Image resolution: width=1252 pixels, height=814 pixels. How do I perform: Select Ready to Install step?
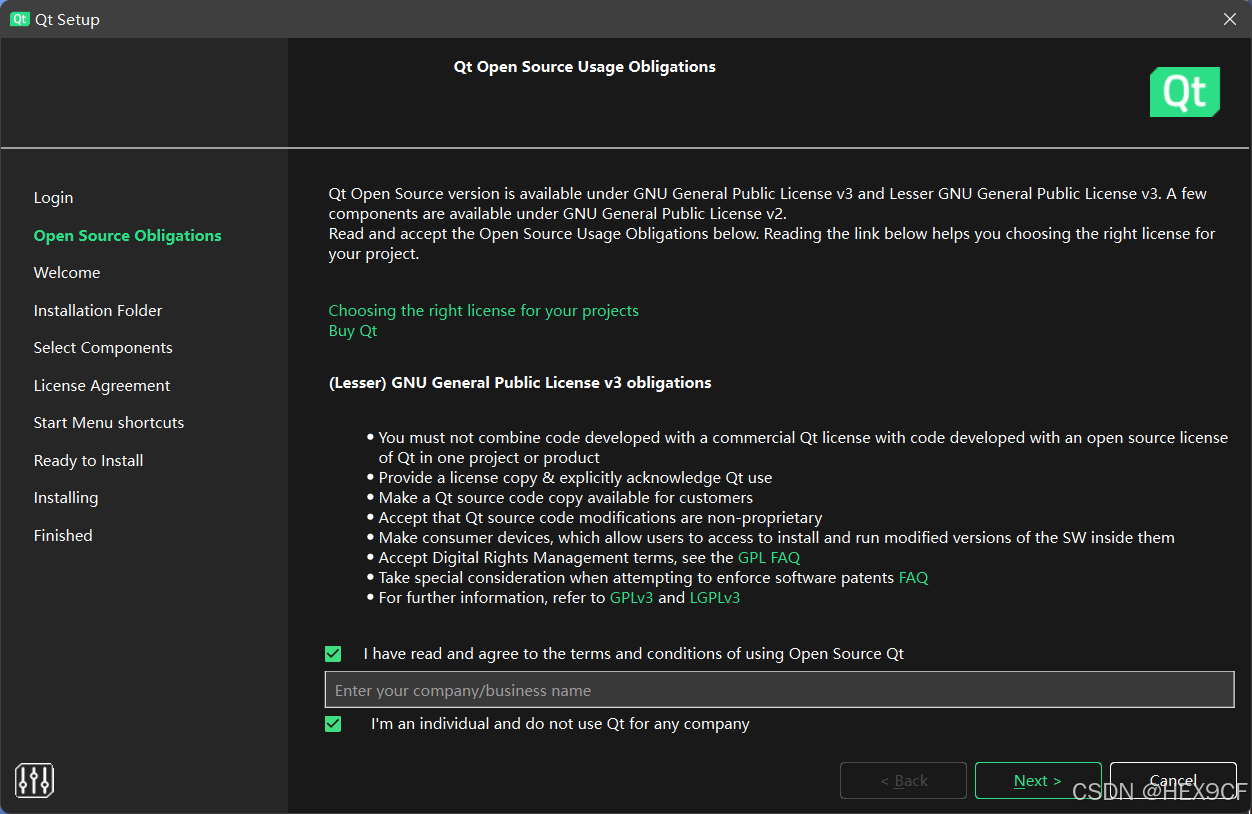(x=88, y=461)
